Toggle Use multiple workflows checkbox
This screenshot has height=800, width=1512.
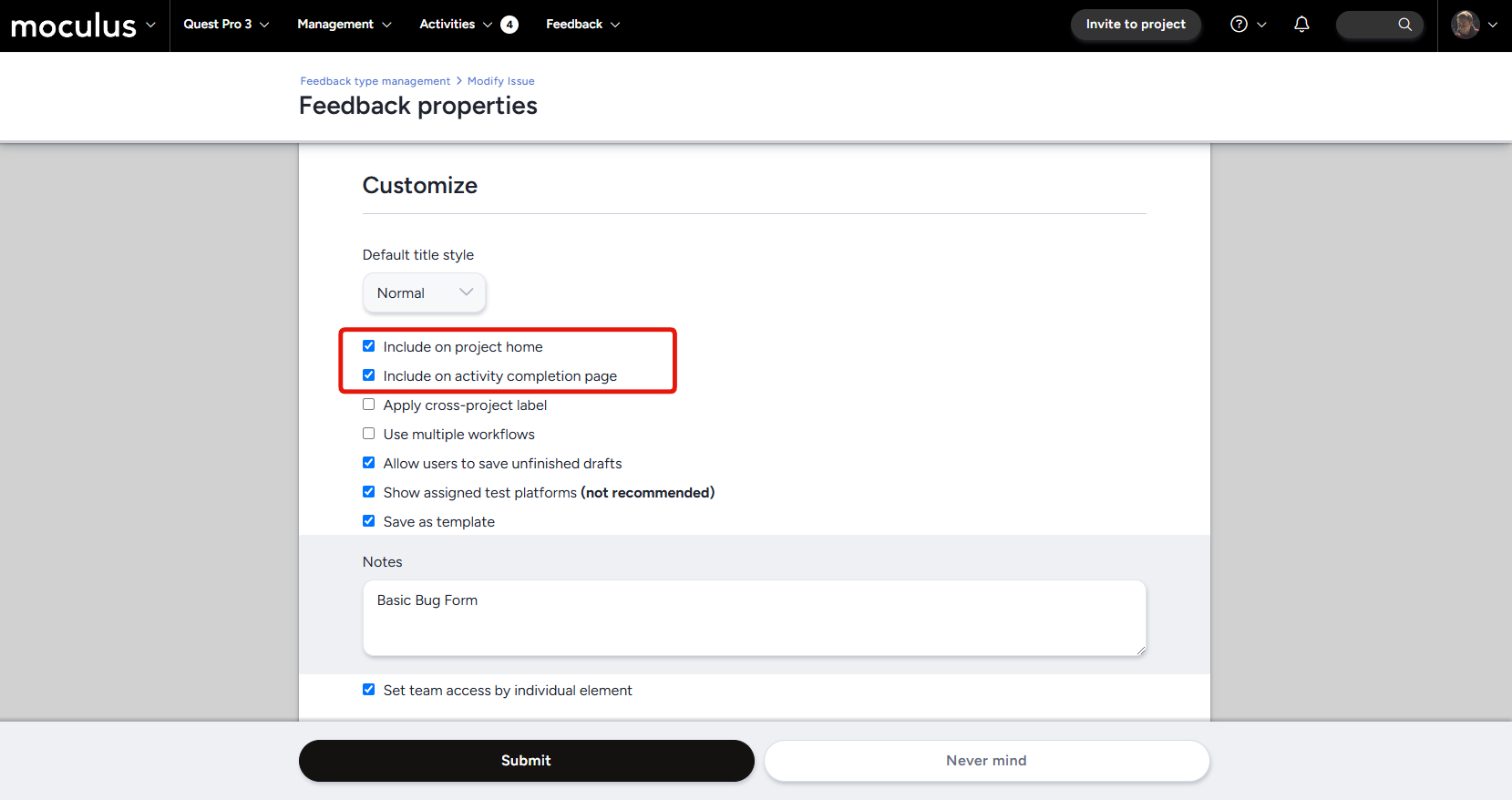369,434
